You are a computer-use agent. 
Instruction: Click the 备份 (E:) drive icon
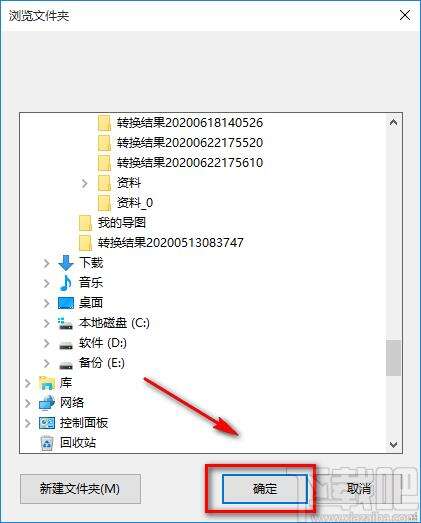pos(66,366)
